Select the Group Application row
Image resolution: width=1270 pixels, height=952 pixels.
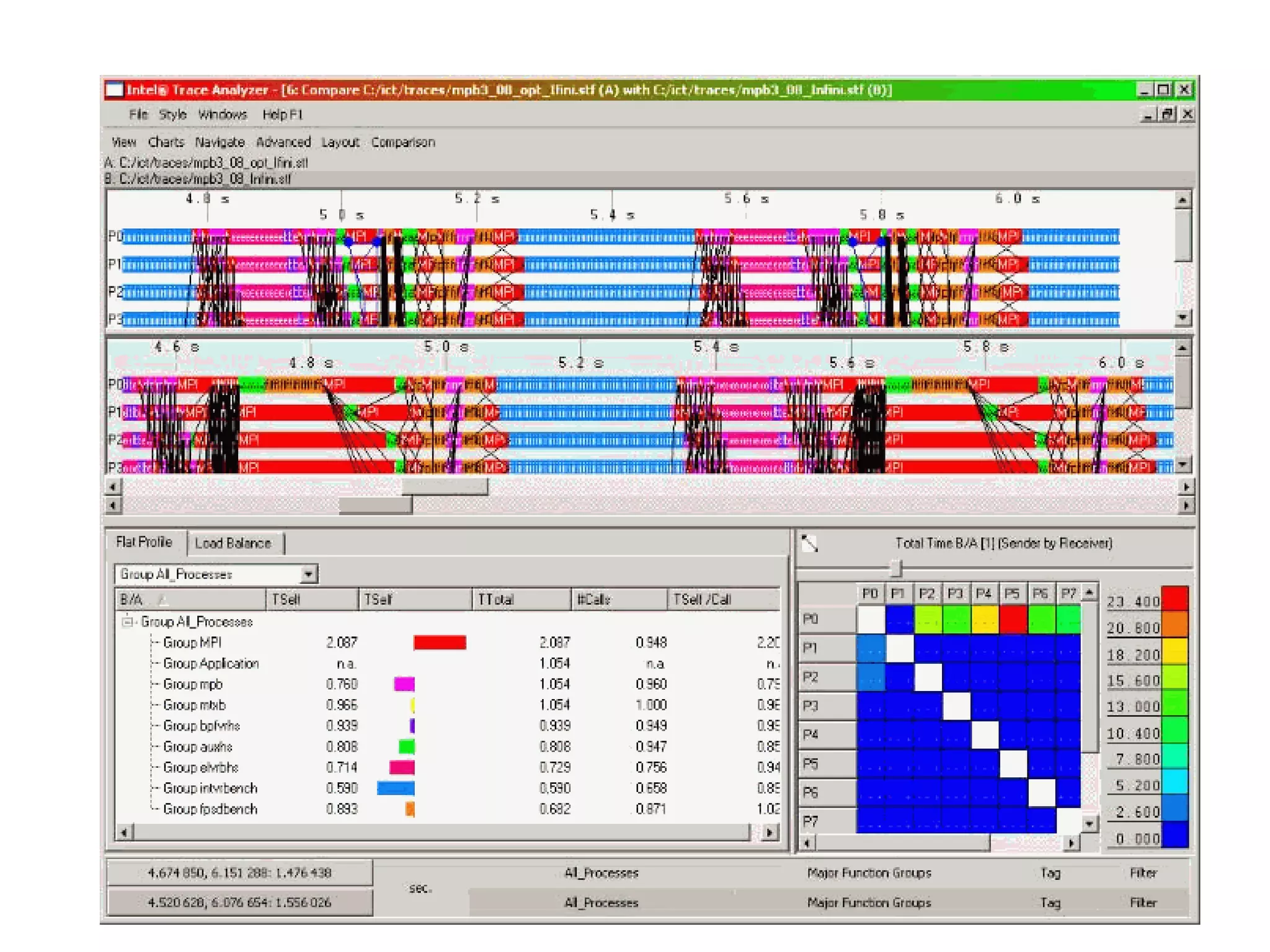coord(448,664)
